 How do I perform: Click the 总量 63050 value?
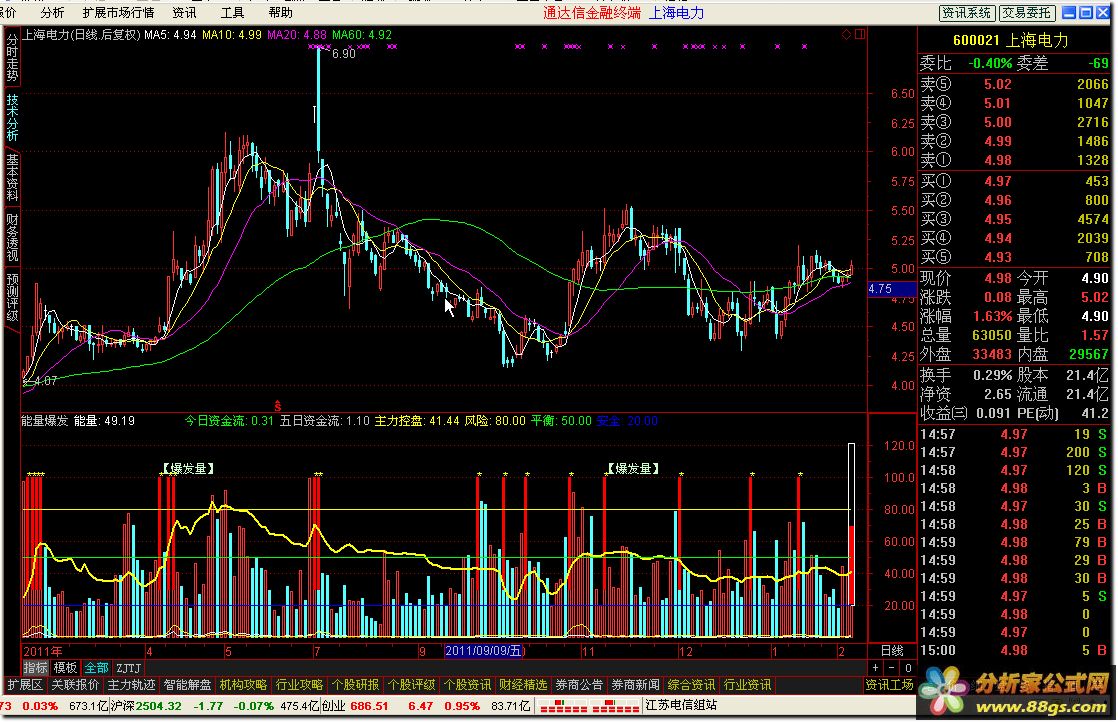click(x=992, y=335)
